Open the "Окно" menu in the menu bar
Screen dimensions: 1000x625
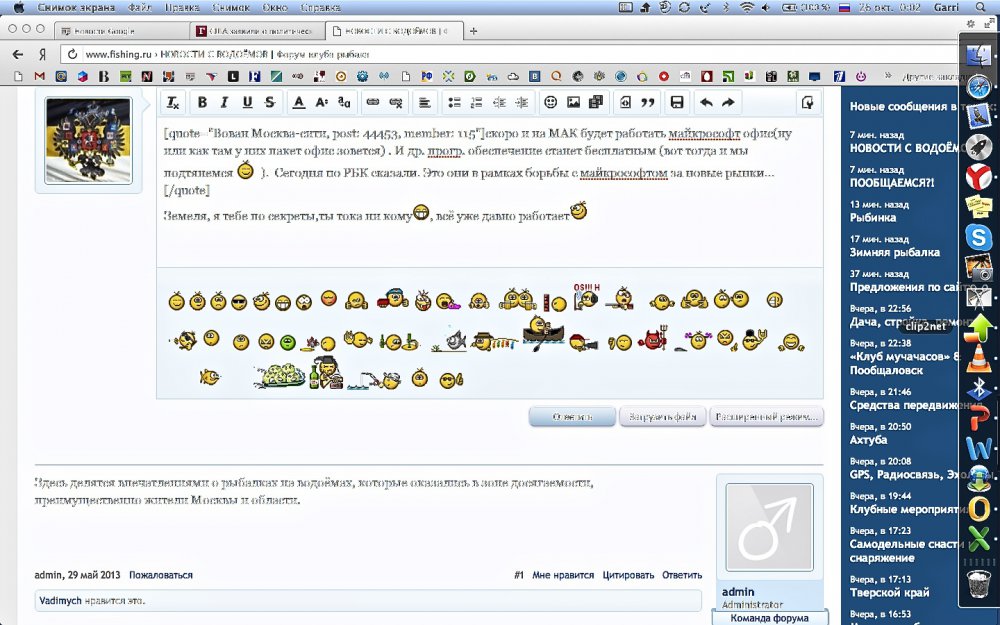(274, 7)
